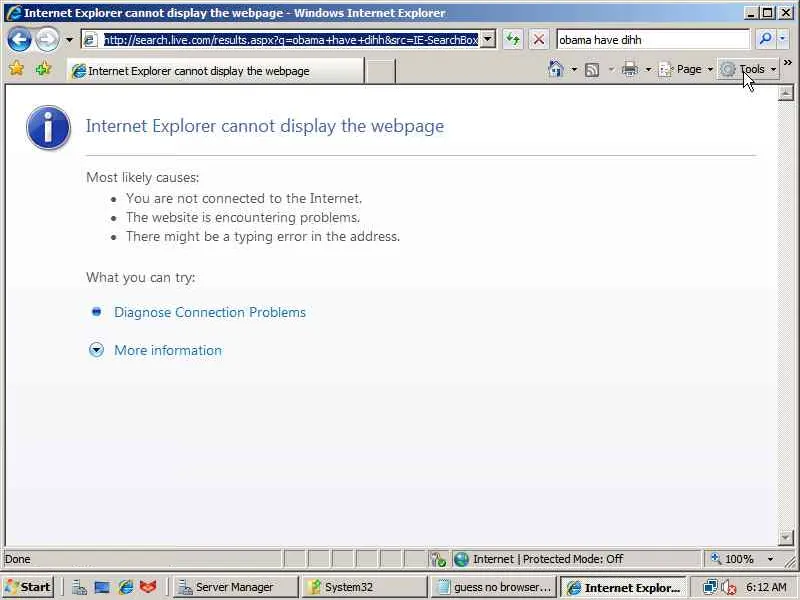Click the 'Most likely causes:' label
800x600 pixels.
[142, 178]
